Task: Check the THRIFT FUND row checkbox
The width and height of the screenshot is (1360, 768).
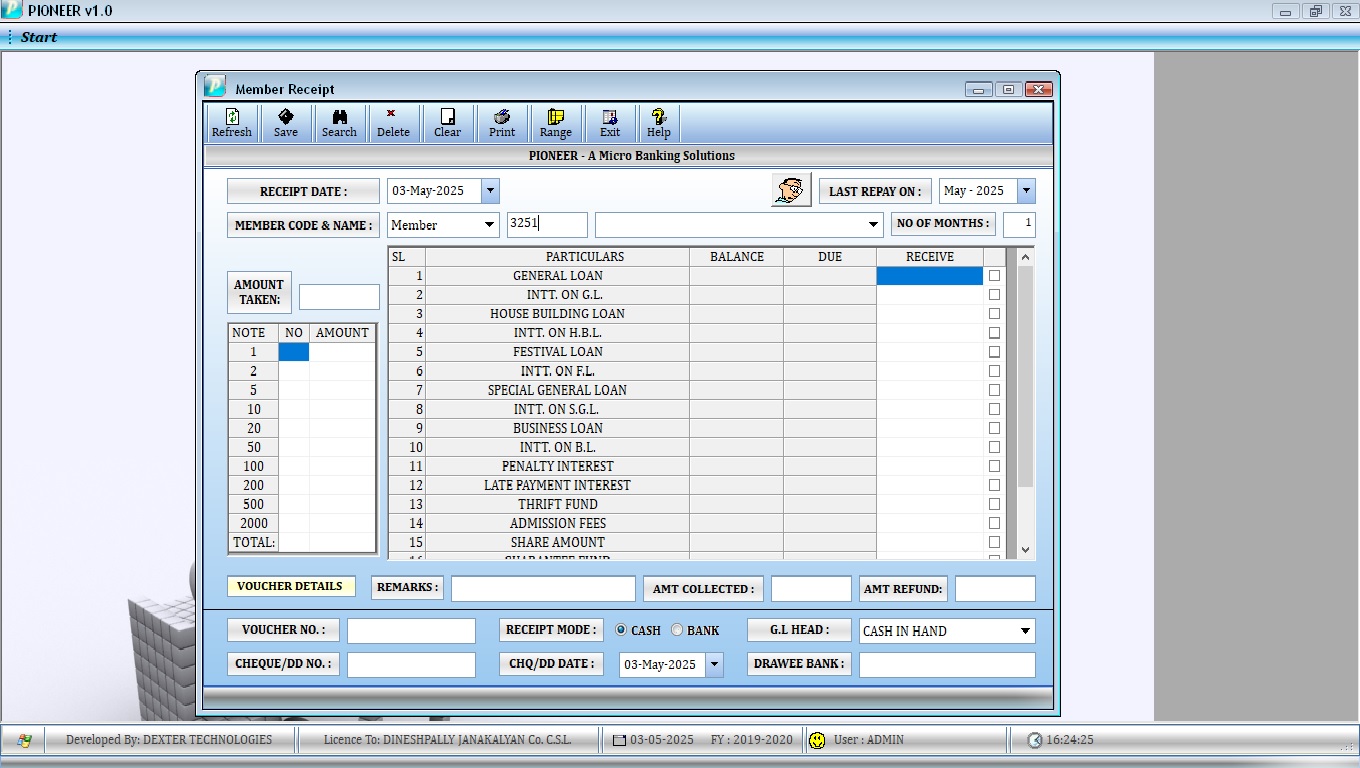Action: pyautogui.click(x=994, y=504)
